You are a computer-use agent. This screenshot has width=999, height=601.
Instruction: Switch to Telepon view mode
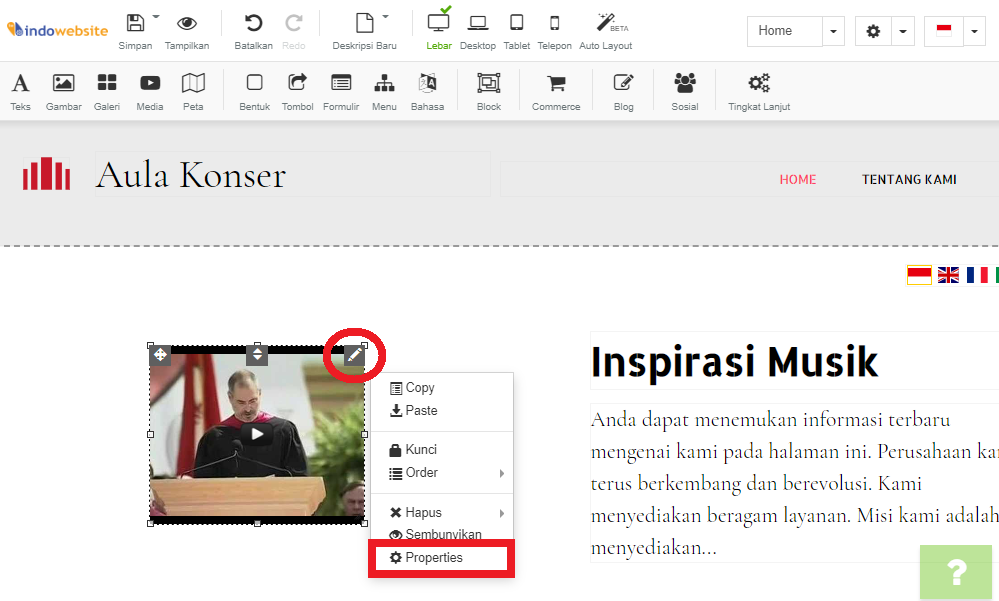click(x=554, y=23)
